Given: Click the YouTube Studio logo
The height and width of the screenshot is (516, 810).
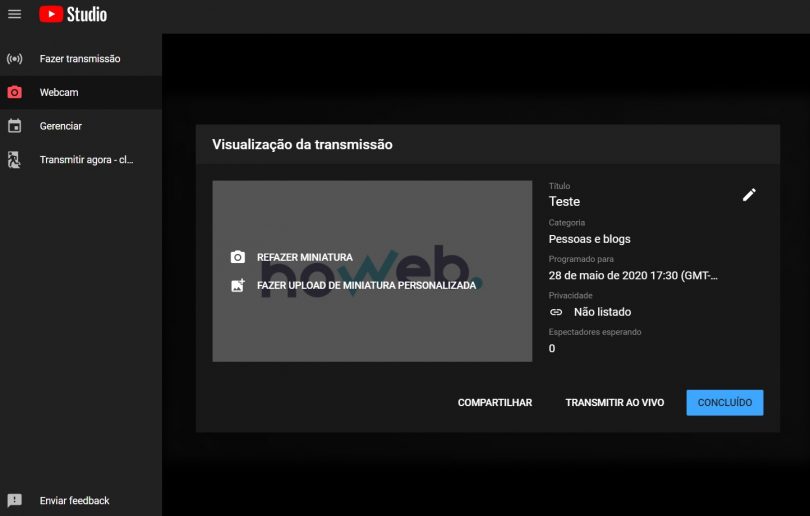Looking at the screenshot, I should 73,14.
